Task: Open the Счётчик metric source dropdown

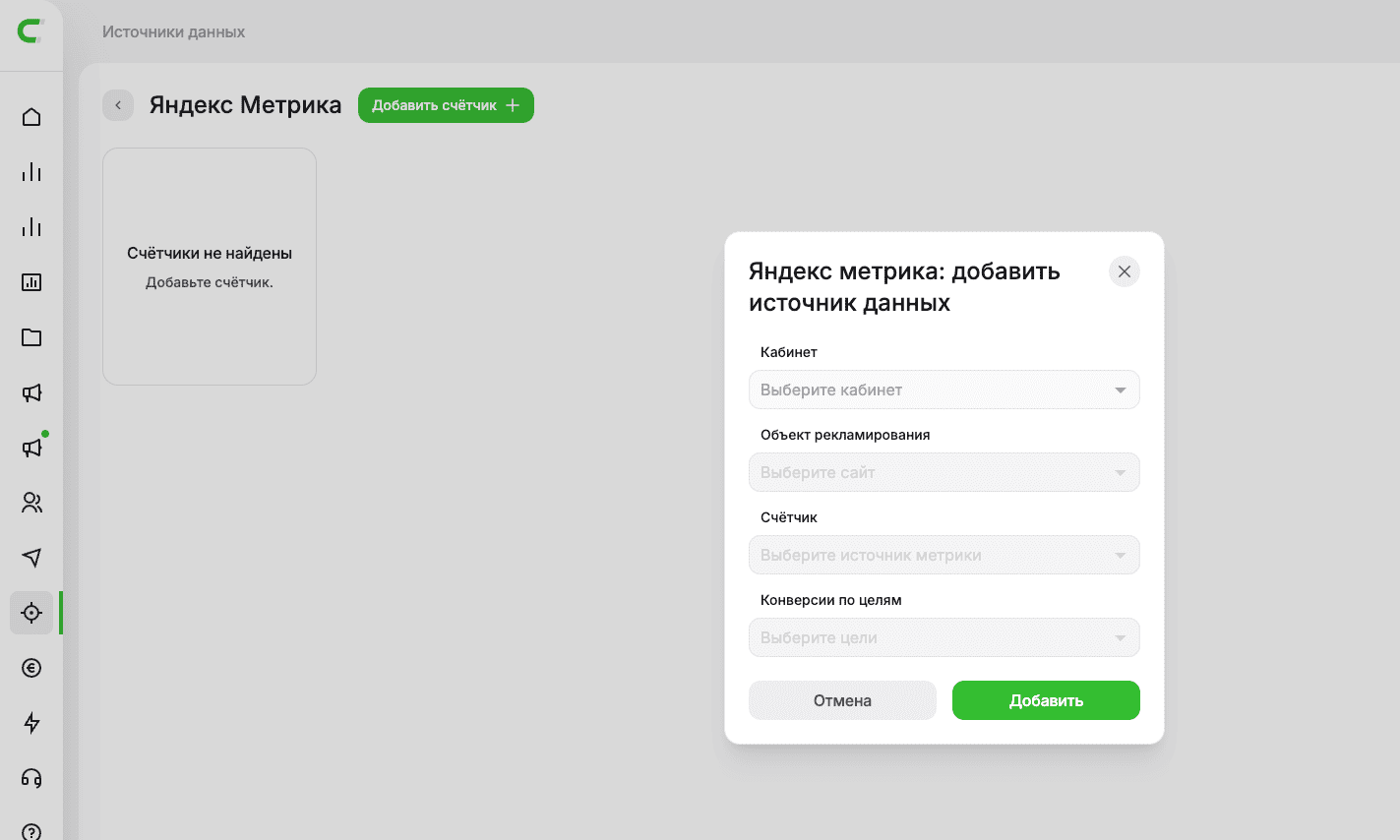Action: pos(944,555)
